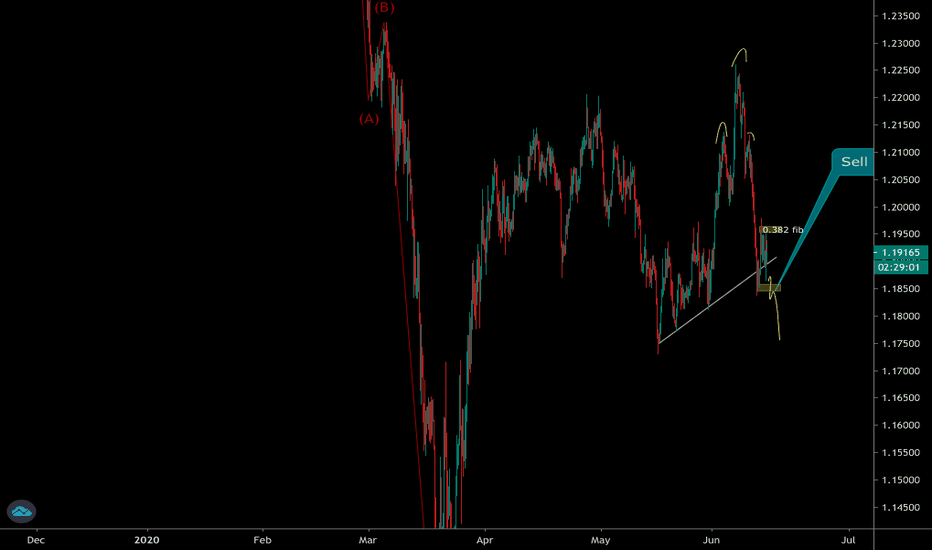Select the yellow arc above the June peak
Image resolution: width=932 pixels, height=550 pixels.
739,56
